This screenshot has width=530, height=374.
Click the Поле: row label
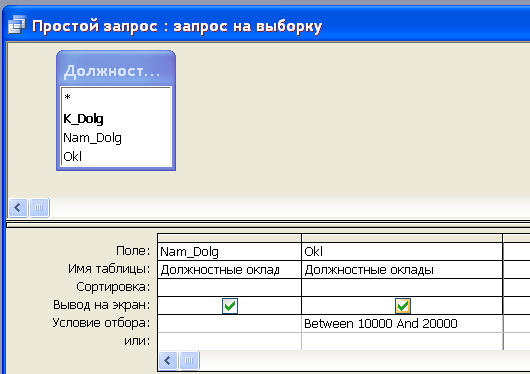coord(133,251)
